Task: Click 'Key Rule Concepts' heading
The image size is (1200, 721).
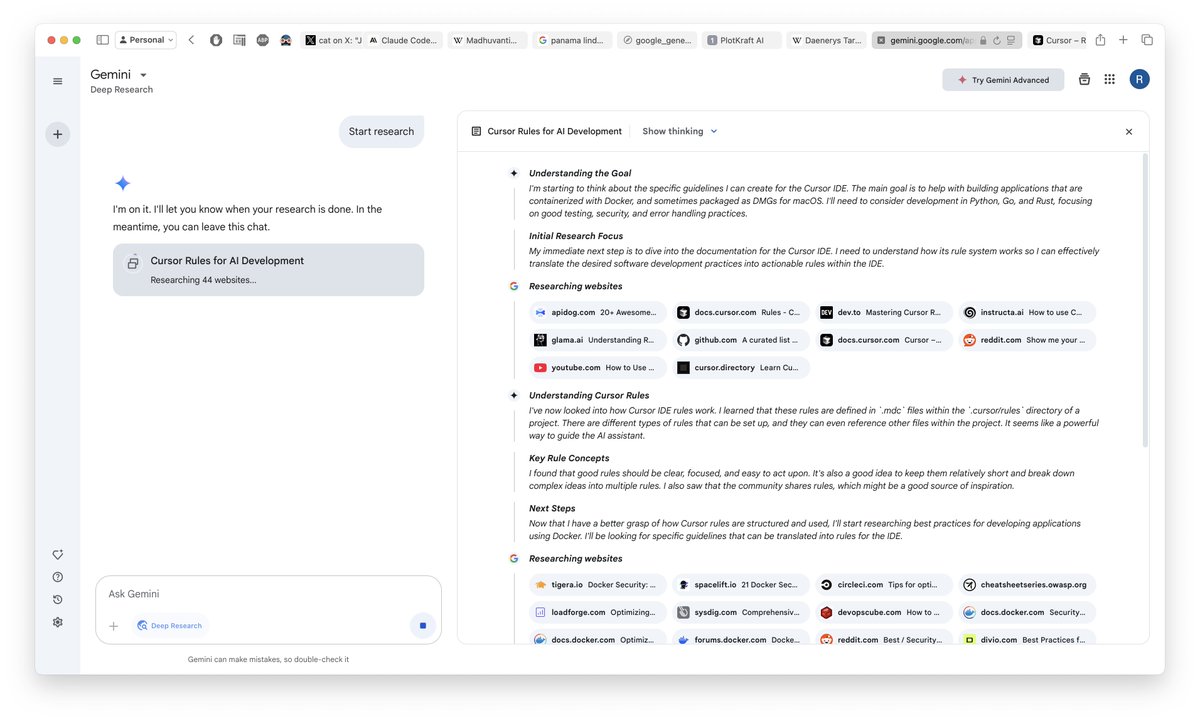Action: pos(569,458)
